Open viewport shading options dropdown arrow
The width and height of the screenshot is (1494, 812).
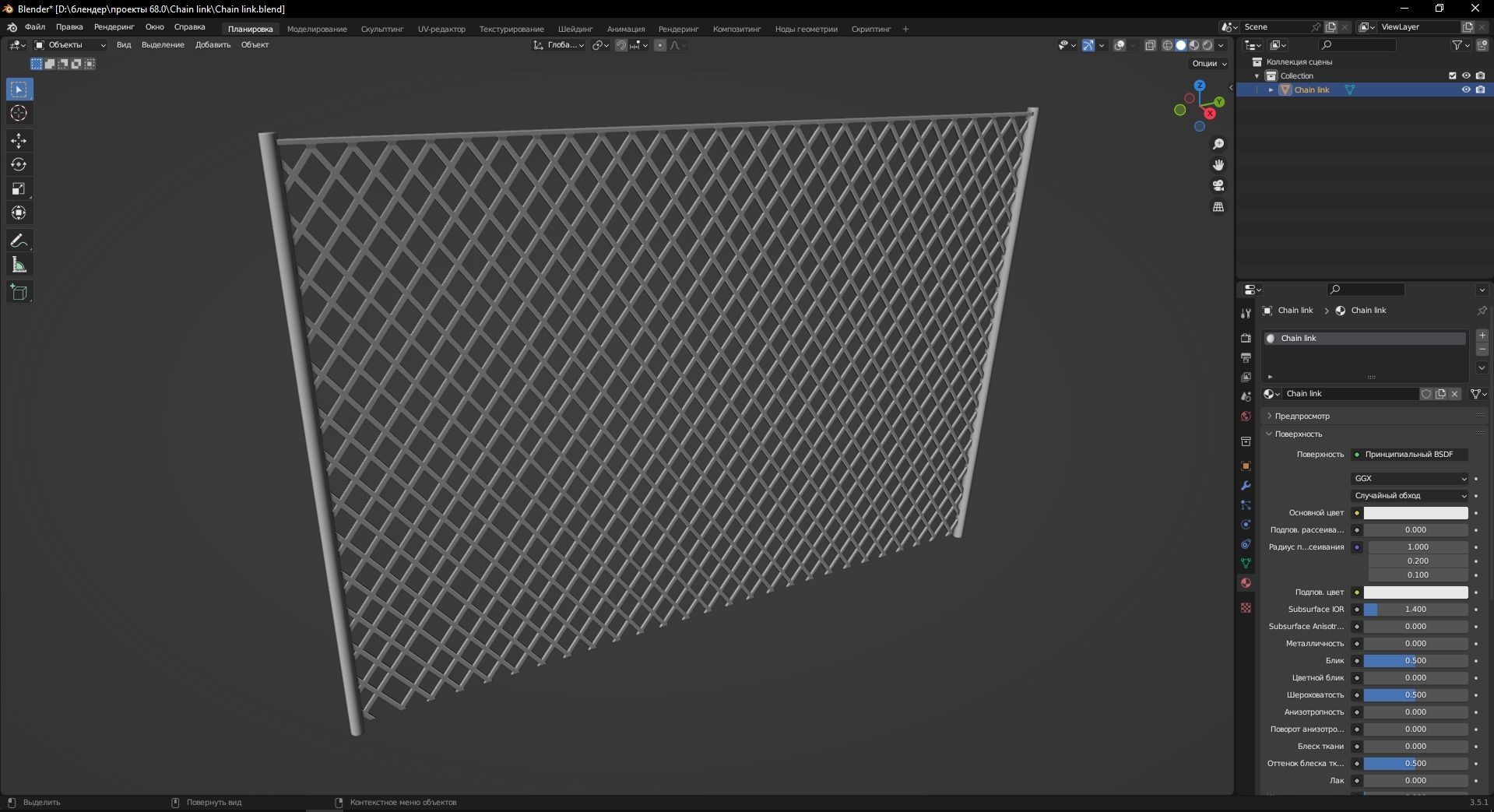tap(1221, 45)
